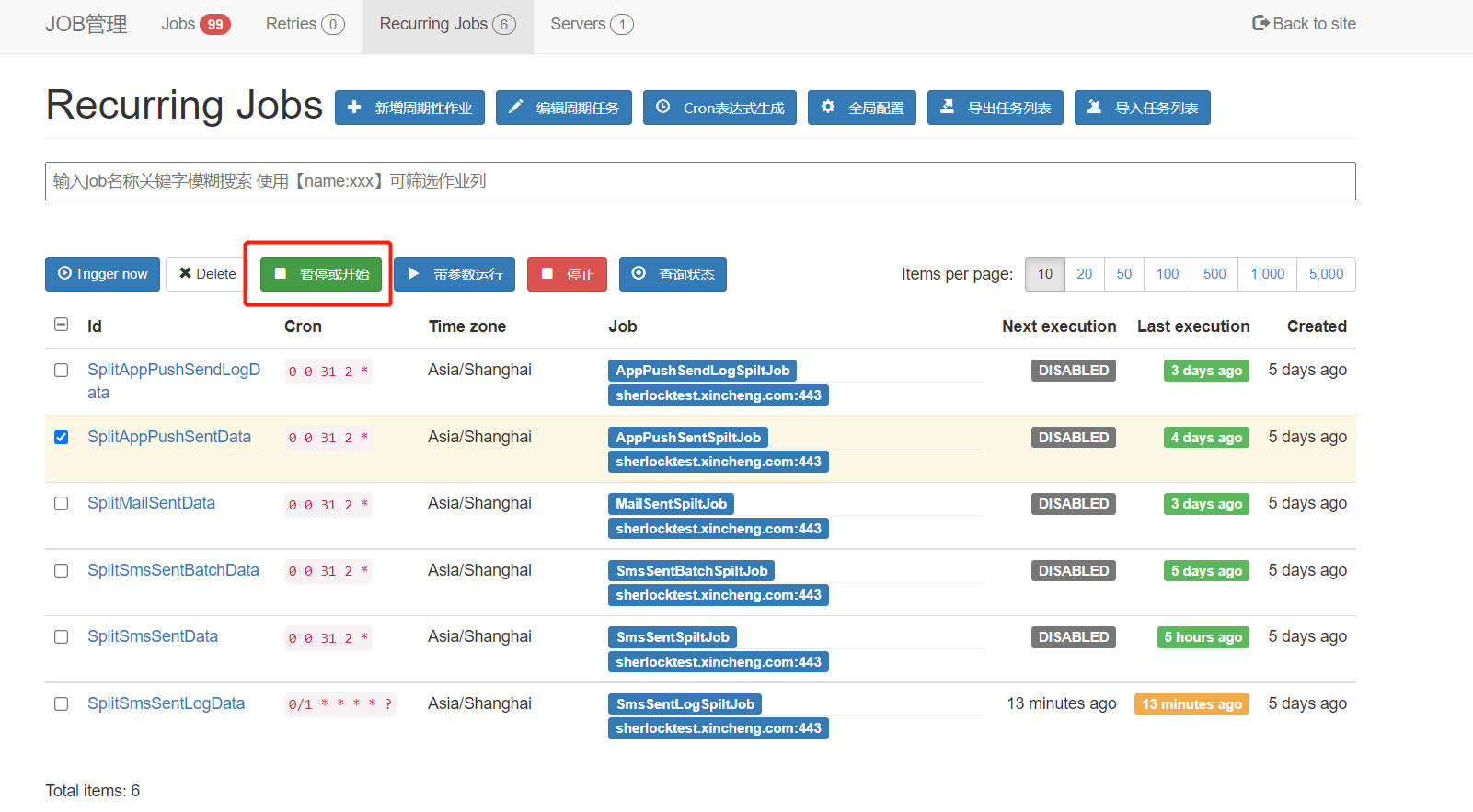Click the plus icon to add recurring job

(x=354, y=108)
